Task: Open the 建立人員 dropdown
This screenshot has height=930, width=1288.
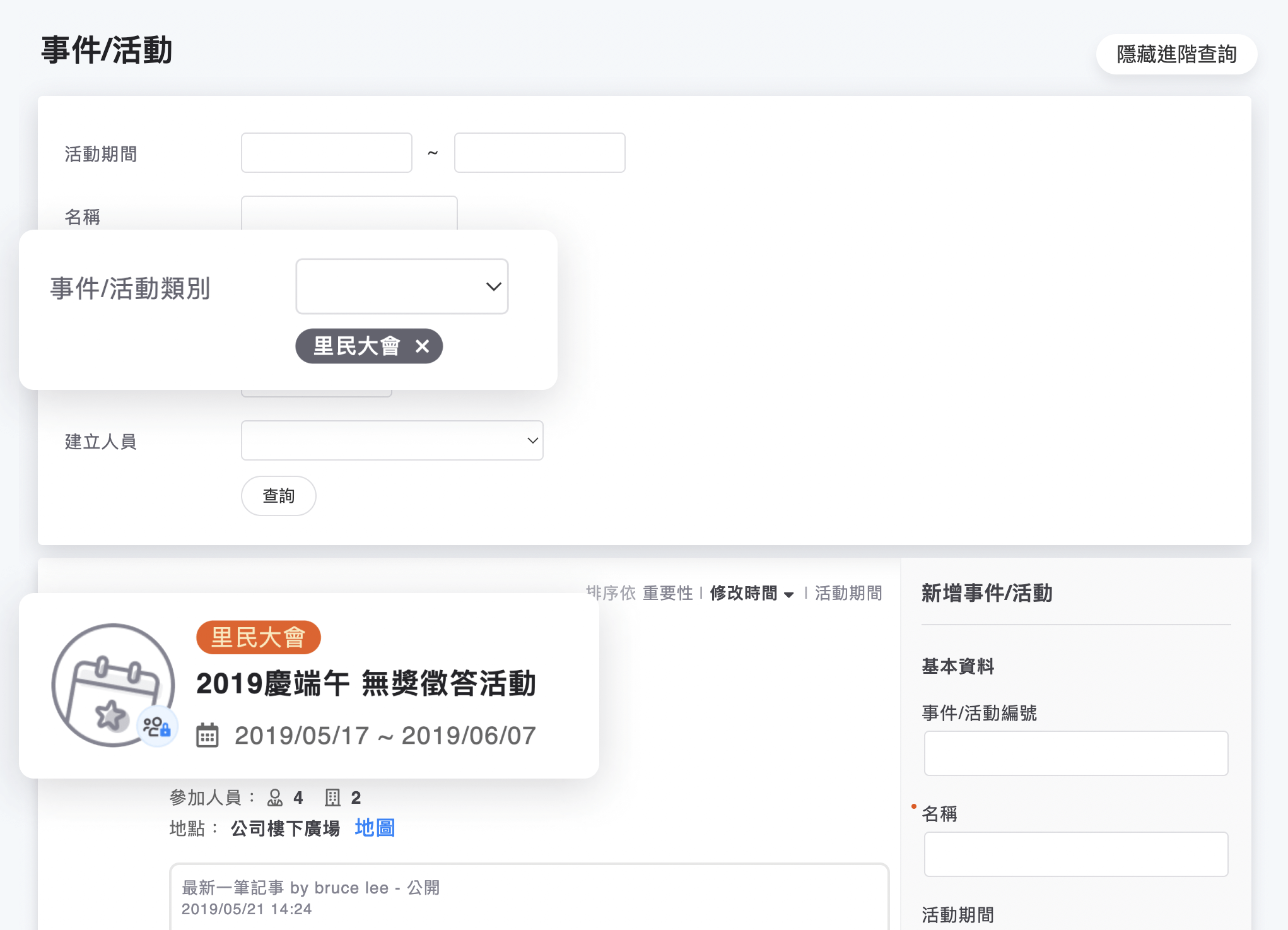Action: tap(392, 440)
